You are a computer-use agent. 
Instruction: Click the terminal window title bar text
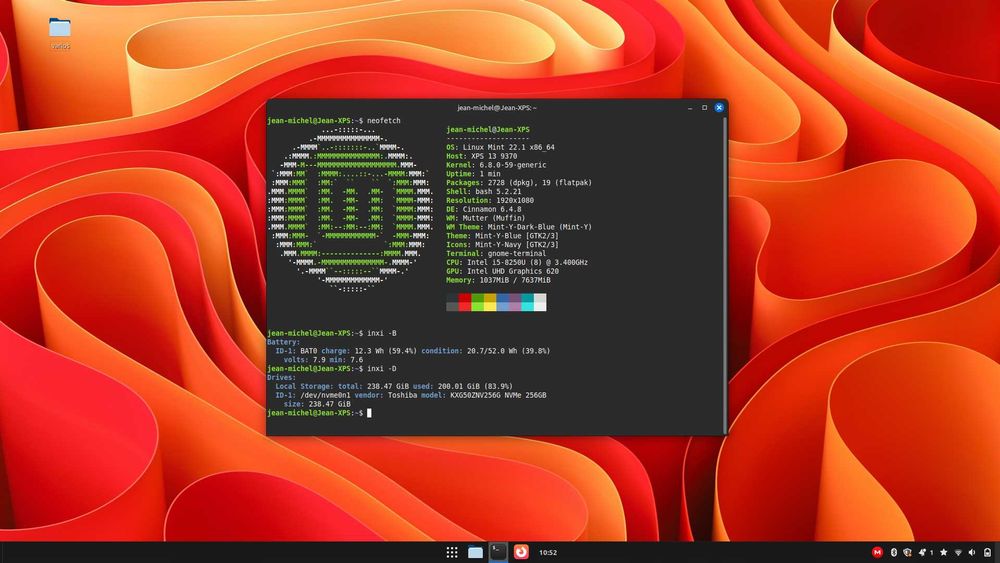497,108
